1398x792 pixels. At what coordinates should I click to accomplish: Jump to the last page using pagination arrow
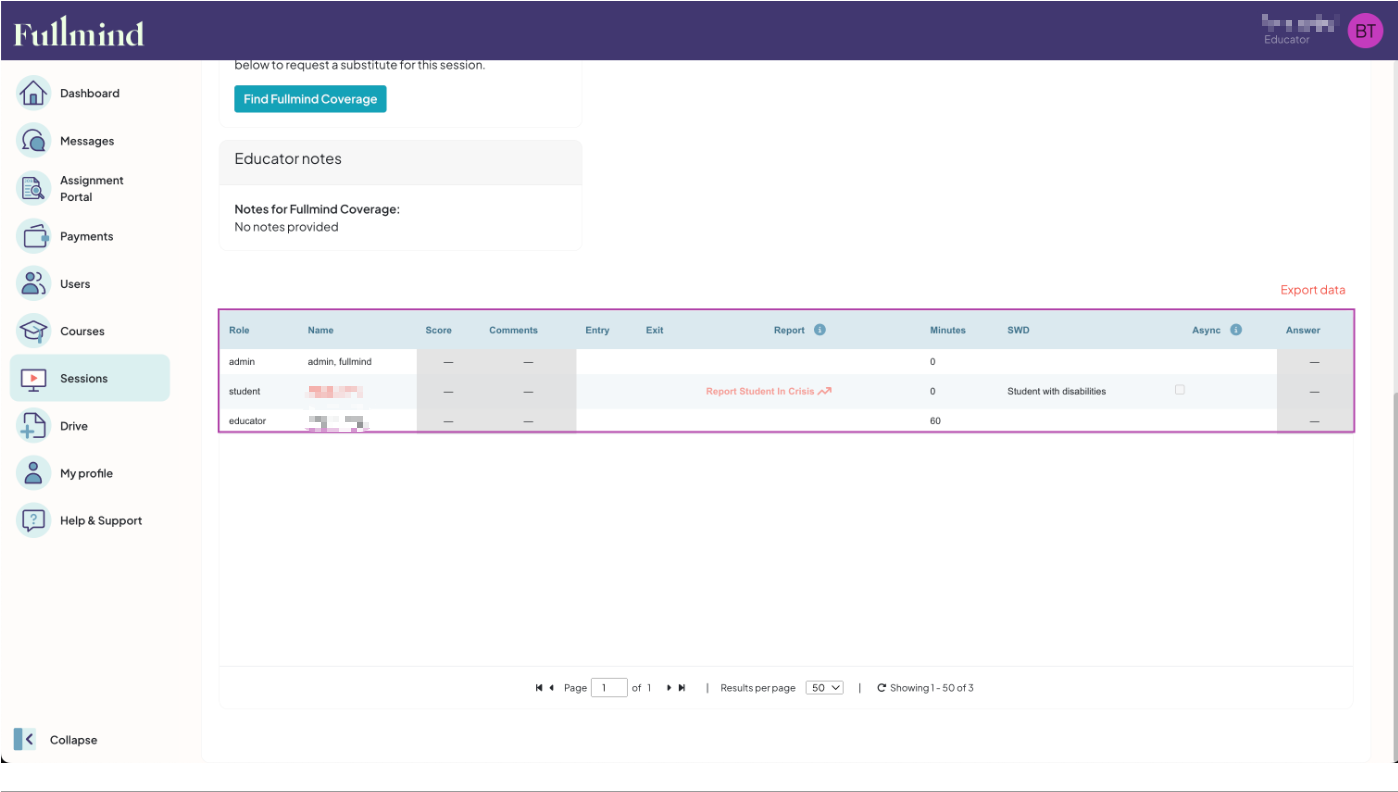click(682, 687)
